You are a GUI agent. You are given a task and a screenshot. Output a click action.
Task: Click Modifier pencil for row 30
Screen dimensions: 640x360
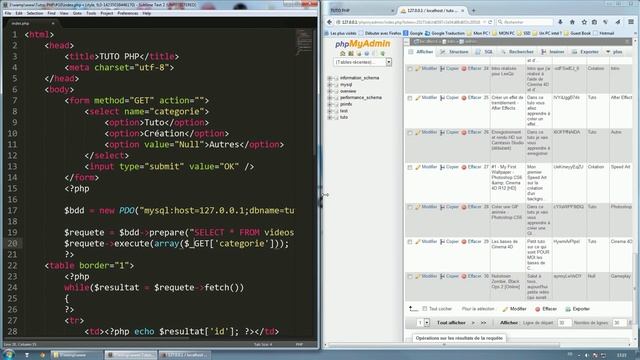[x=418, y=277]
